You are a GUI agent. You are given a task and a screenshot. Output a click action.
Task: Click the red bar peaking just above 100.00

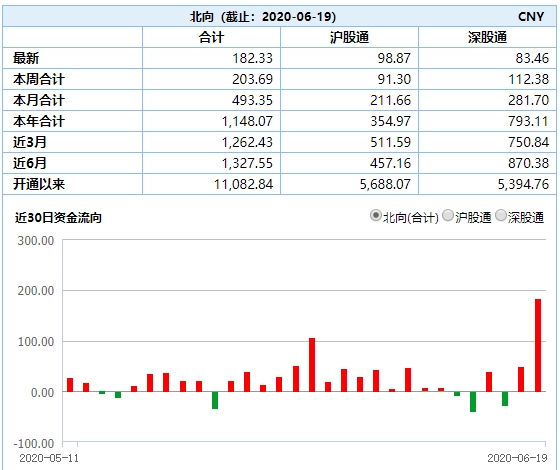click(312, 365)
